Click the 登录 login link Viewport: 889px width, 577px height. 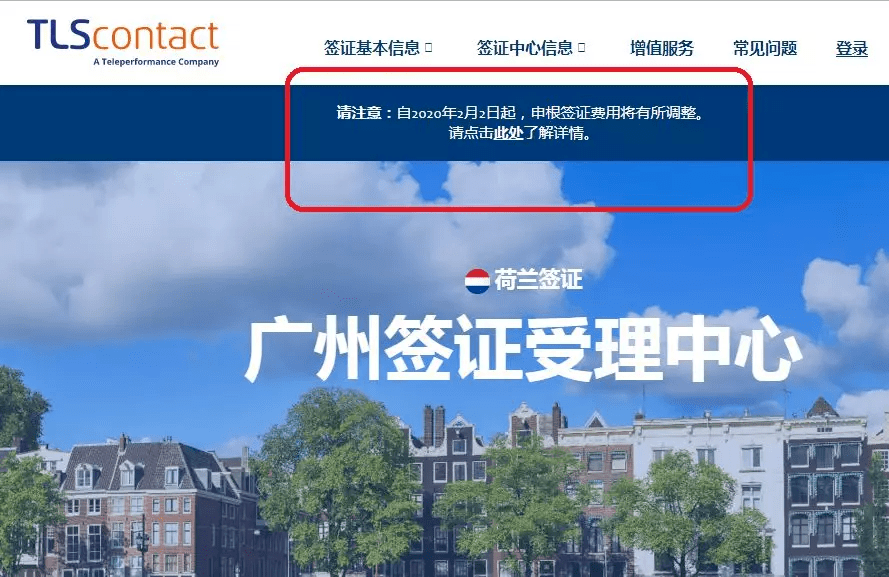pyautogui.click(x=852, y=48)
